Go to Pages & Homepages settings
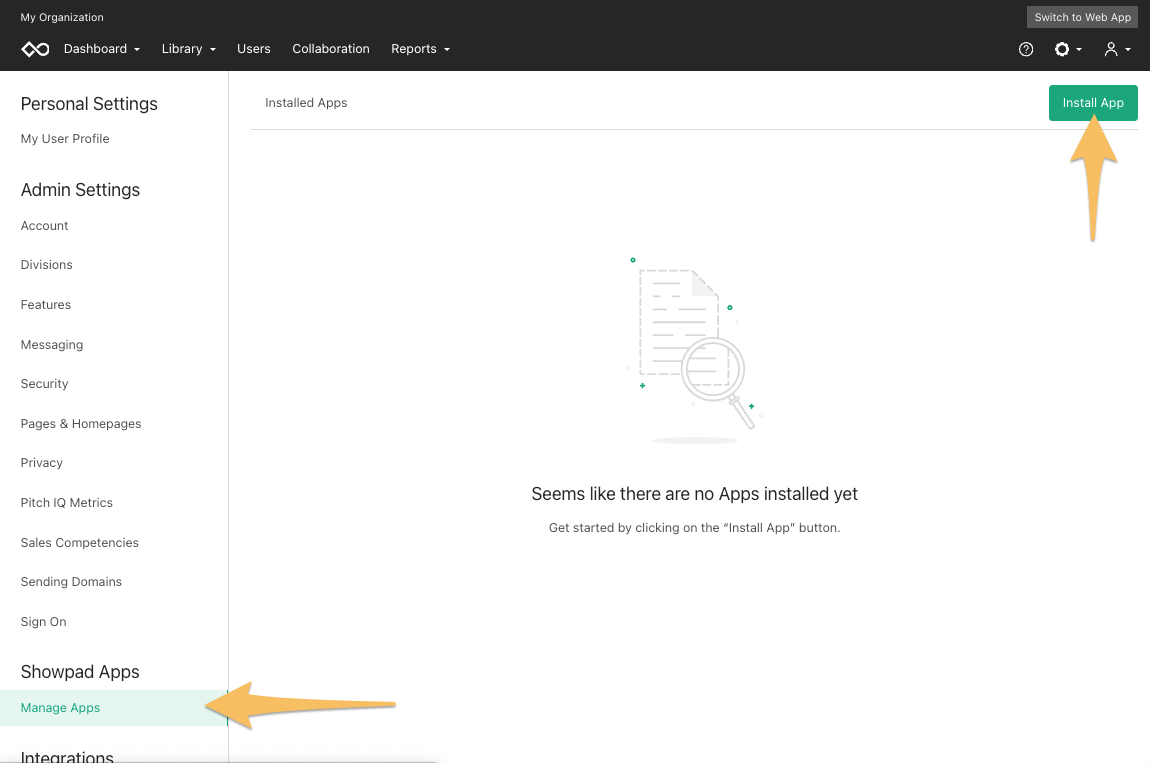Screen dimensions: 1150x763 81,424
